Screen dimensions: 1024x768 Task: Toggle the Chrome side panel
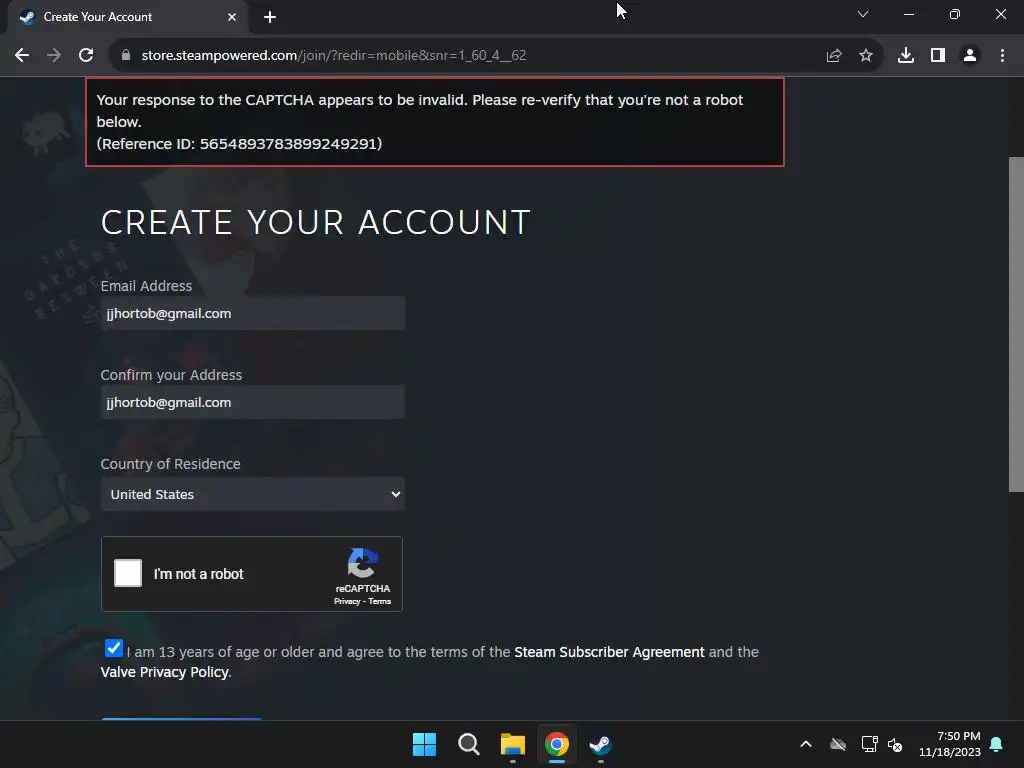pos(938,56)
